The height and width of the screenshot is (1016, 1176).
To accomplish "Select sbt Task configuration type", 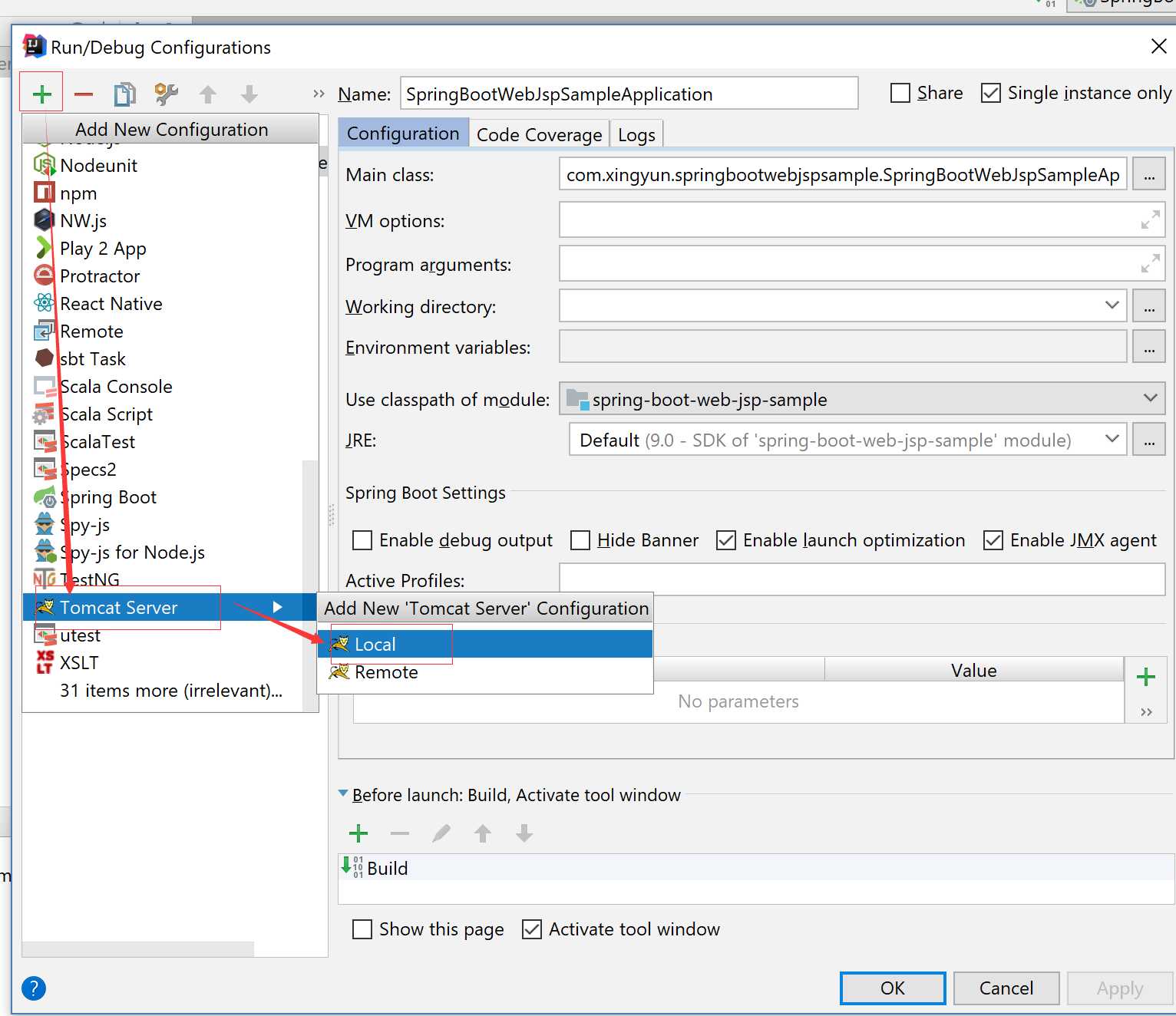I will 170,359.
